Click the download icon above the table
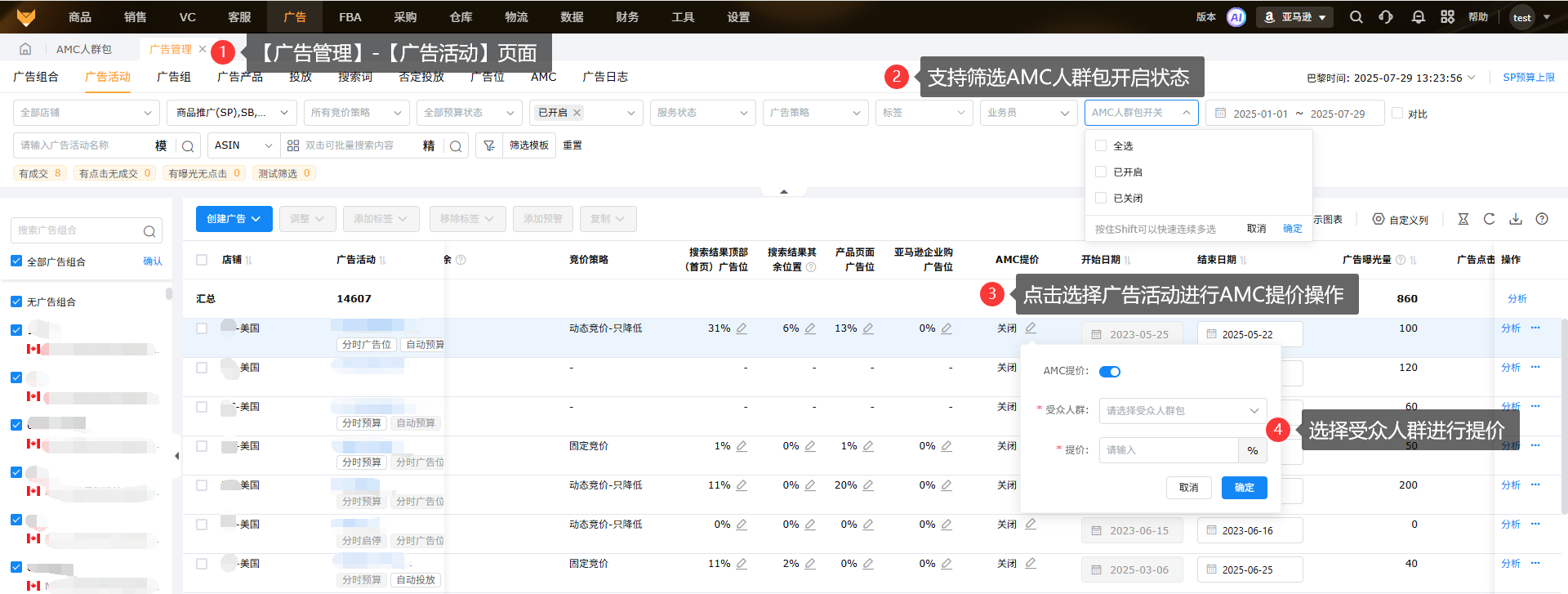Screen dimensions: 1568x594 [1516, 219]
